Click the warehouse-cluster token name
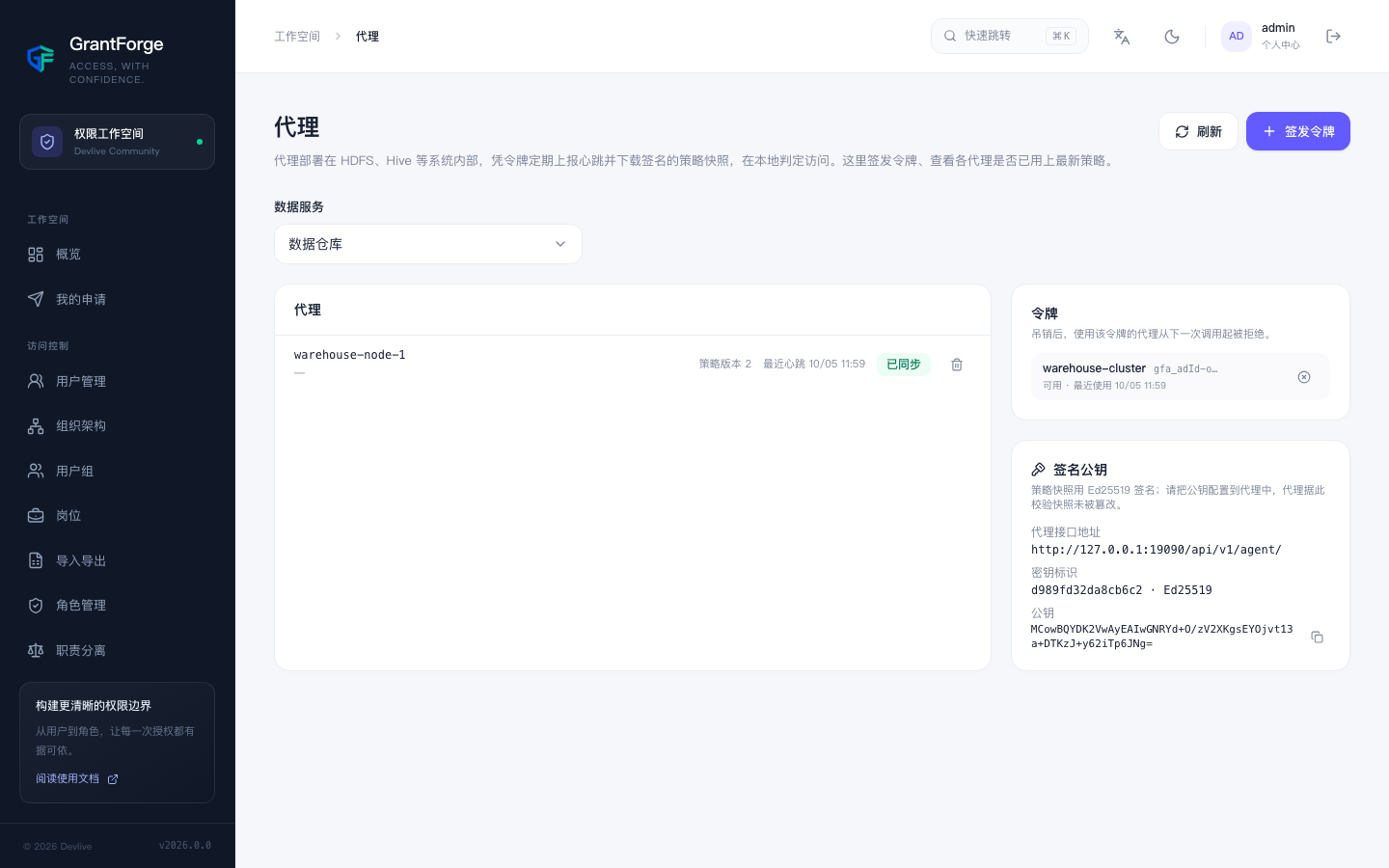Image resolution: width=1389 pixels, height=868 pixels. 1094,368
